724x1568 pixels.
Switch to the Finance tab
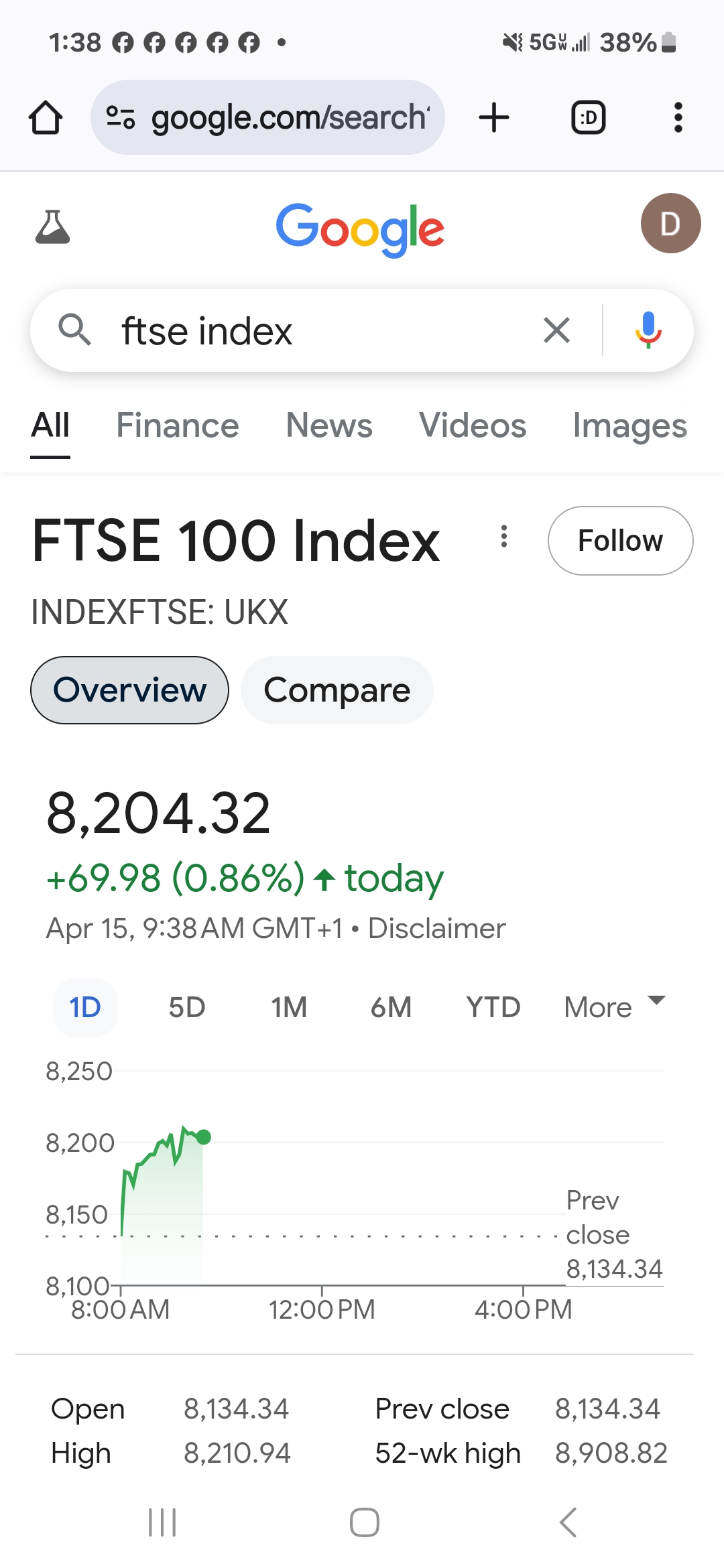(x=177, y=426)
